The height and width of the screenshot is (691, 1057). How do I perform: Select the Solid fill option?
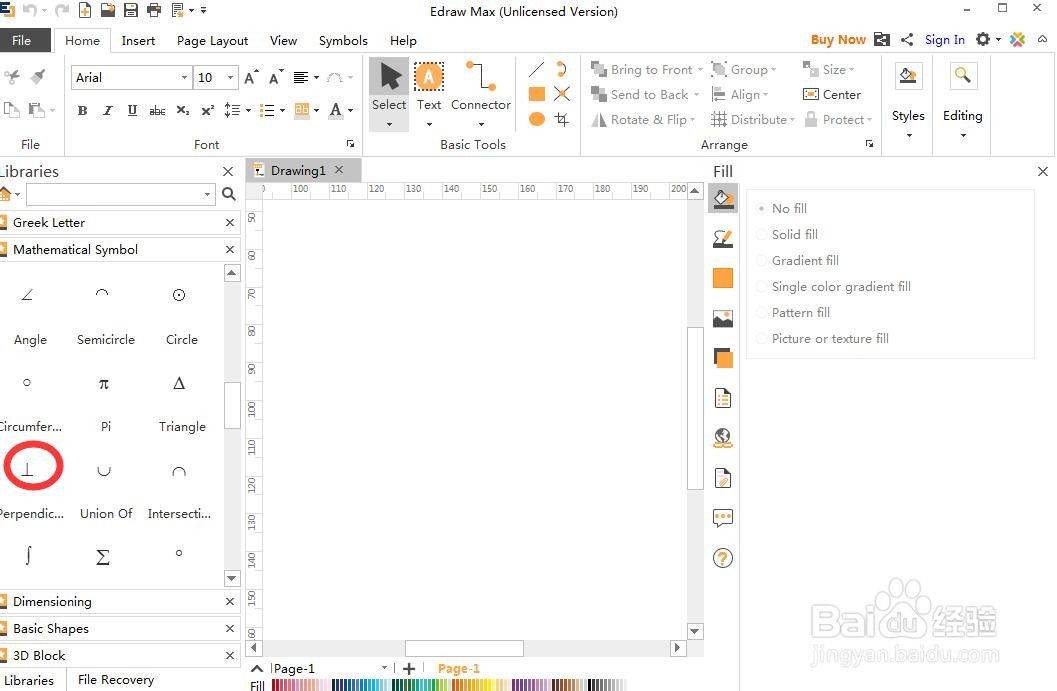tap(787, 235)
